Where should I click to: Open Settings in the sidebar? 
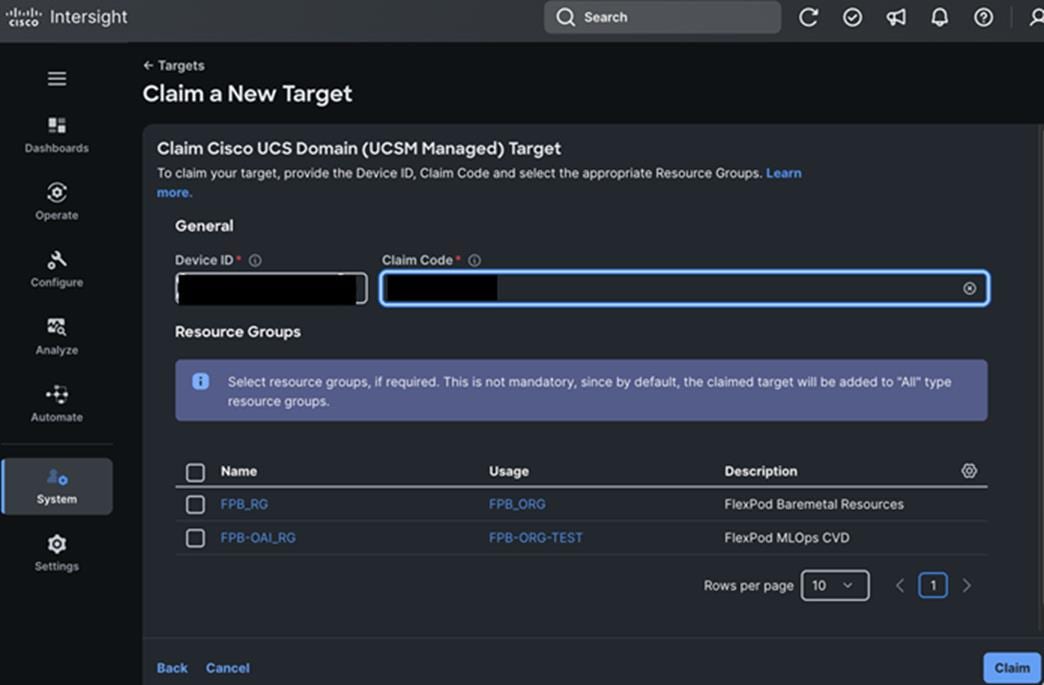pyautogui.click(x=57, y=553)
